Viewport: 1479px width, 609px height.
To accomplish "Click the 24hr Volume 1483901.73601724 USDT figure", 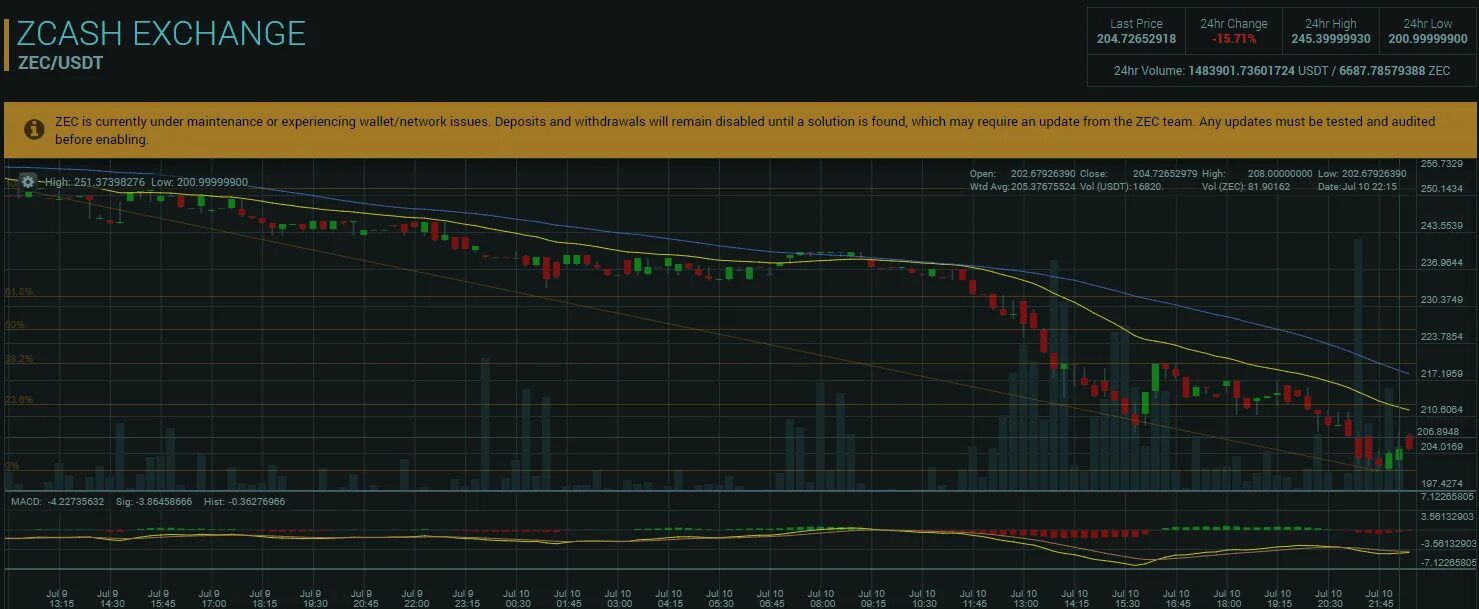I will click(x=1256, y=71).
